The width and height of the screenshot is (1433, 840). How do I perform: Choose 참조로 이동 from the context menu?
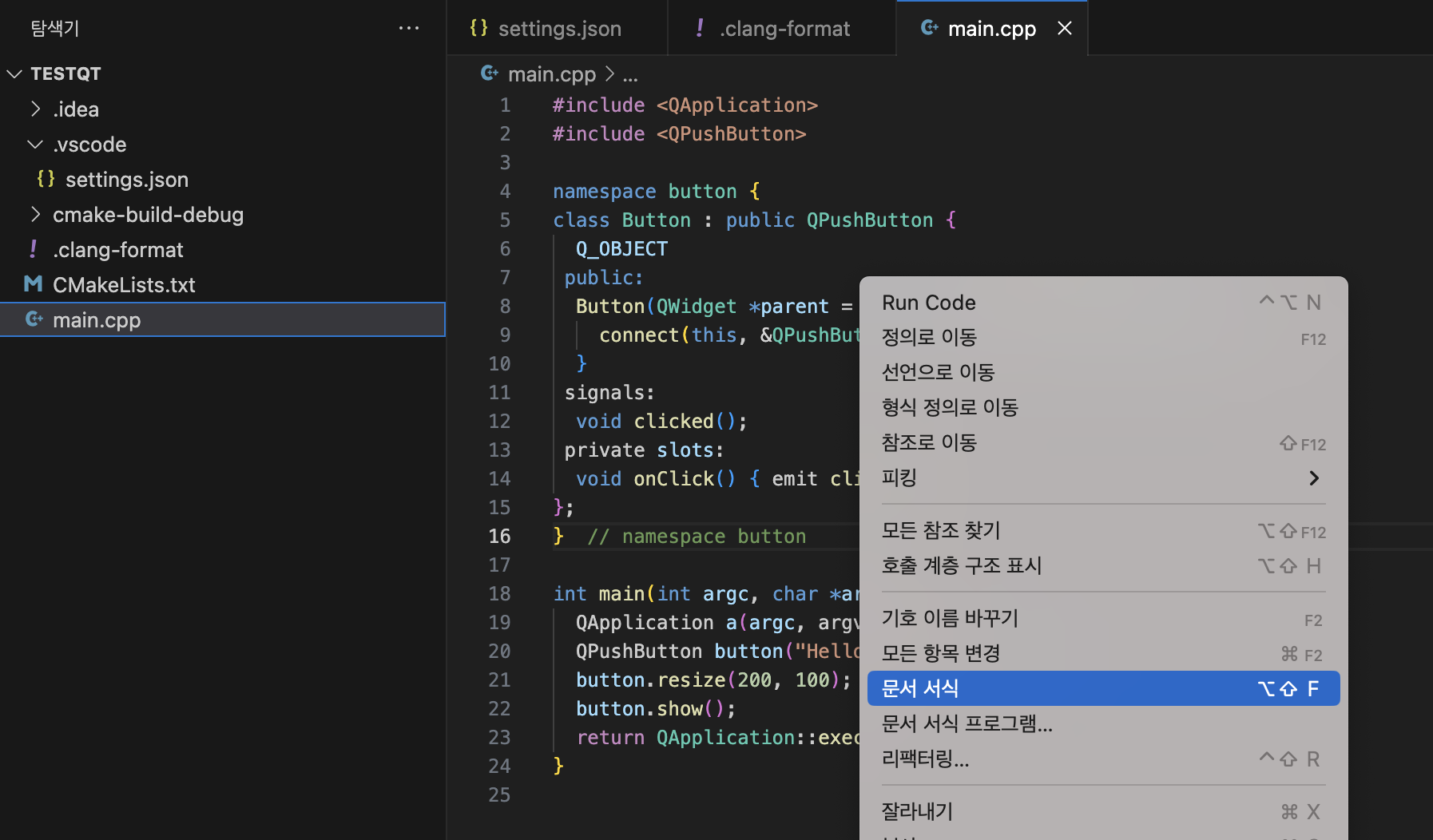[1103, 443]
